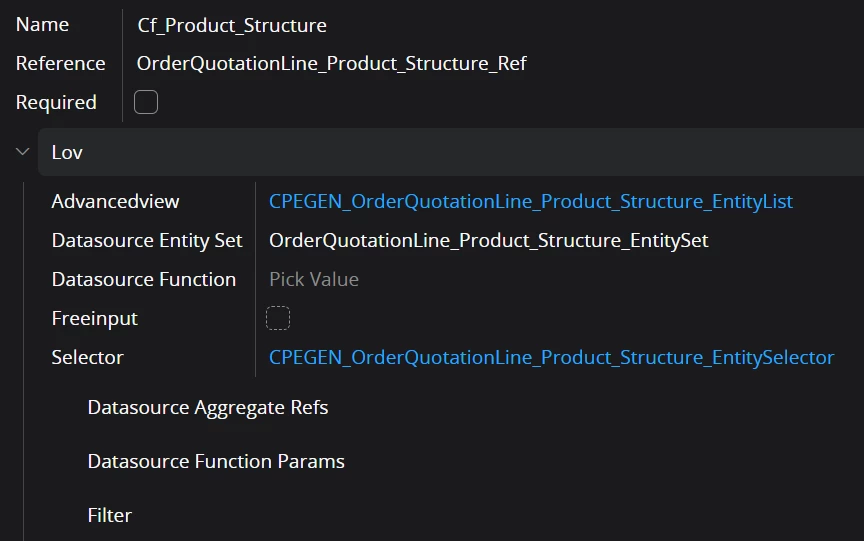
Task: Select the Advancedview property label
Action: click(x=115, y=201)
